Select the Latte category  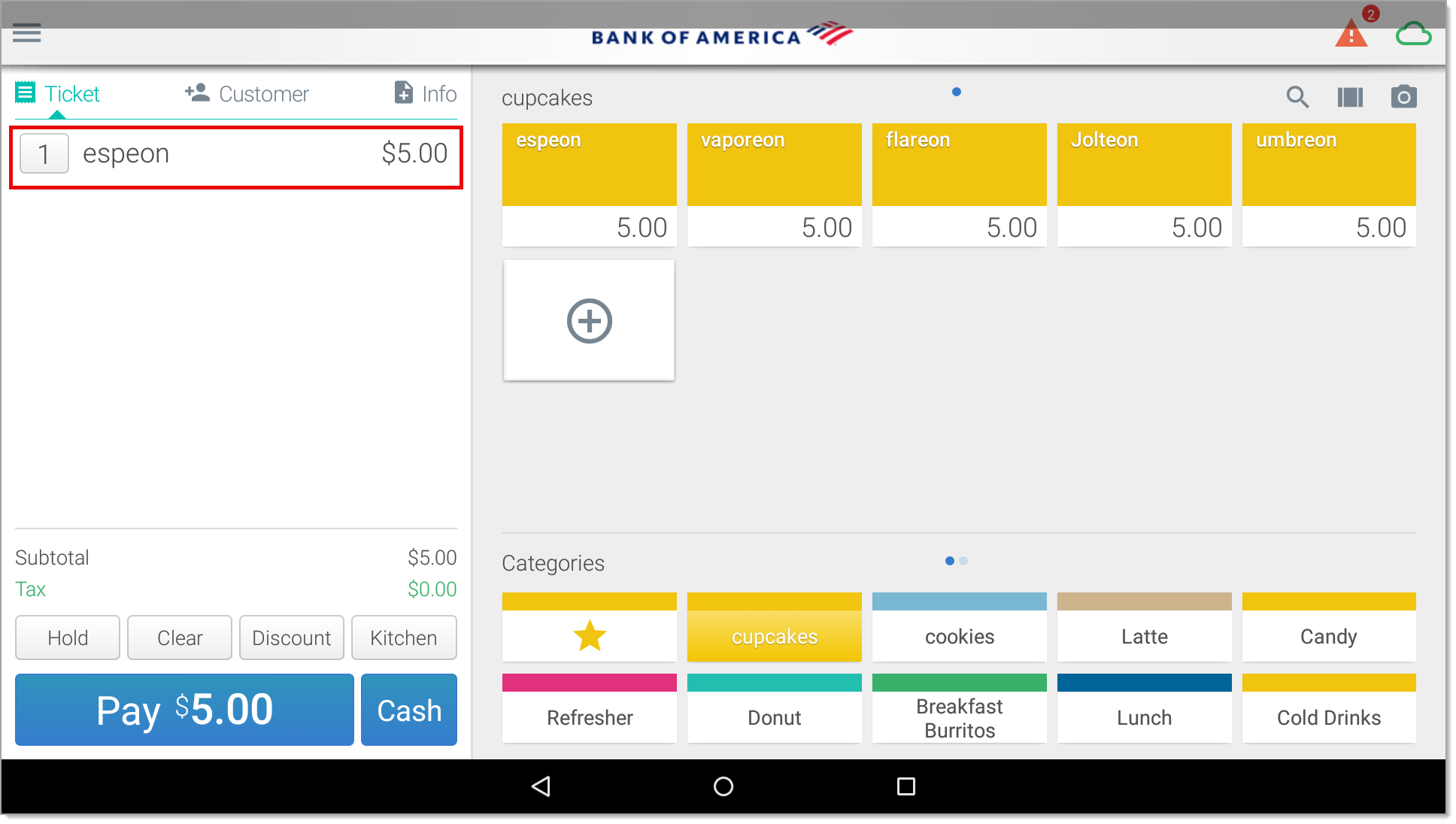click(x=1145, y=628)
